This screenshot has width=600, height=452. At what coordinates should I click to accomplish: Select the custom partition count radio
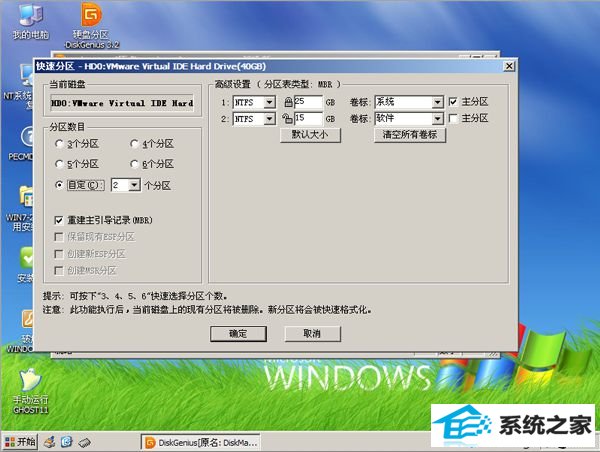click(x=59, y=185)
